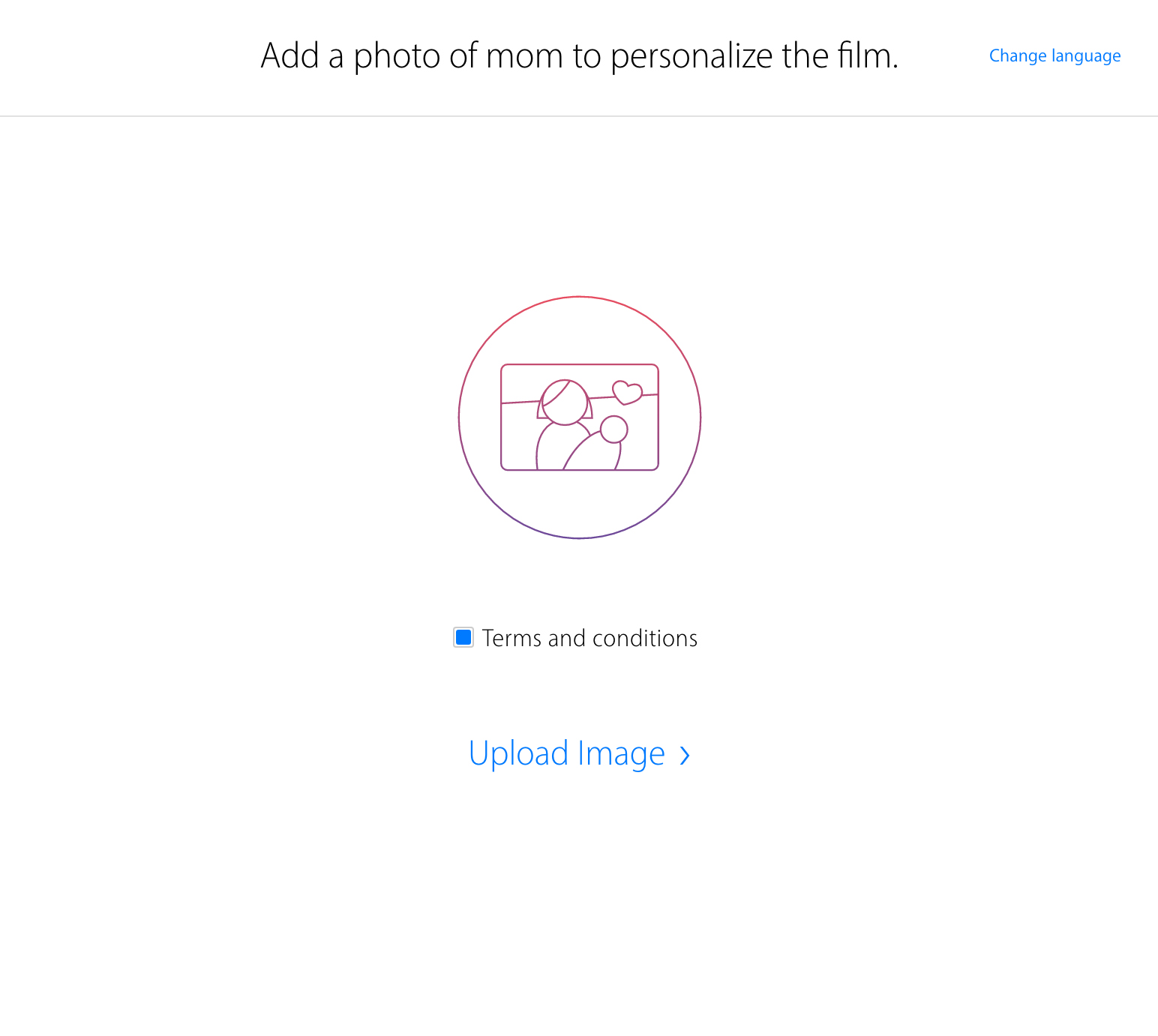Click the word 'conditions' beside the checkbox
Viewport: 1158px width, 1036px height.
pos(645,638)
